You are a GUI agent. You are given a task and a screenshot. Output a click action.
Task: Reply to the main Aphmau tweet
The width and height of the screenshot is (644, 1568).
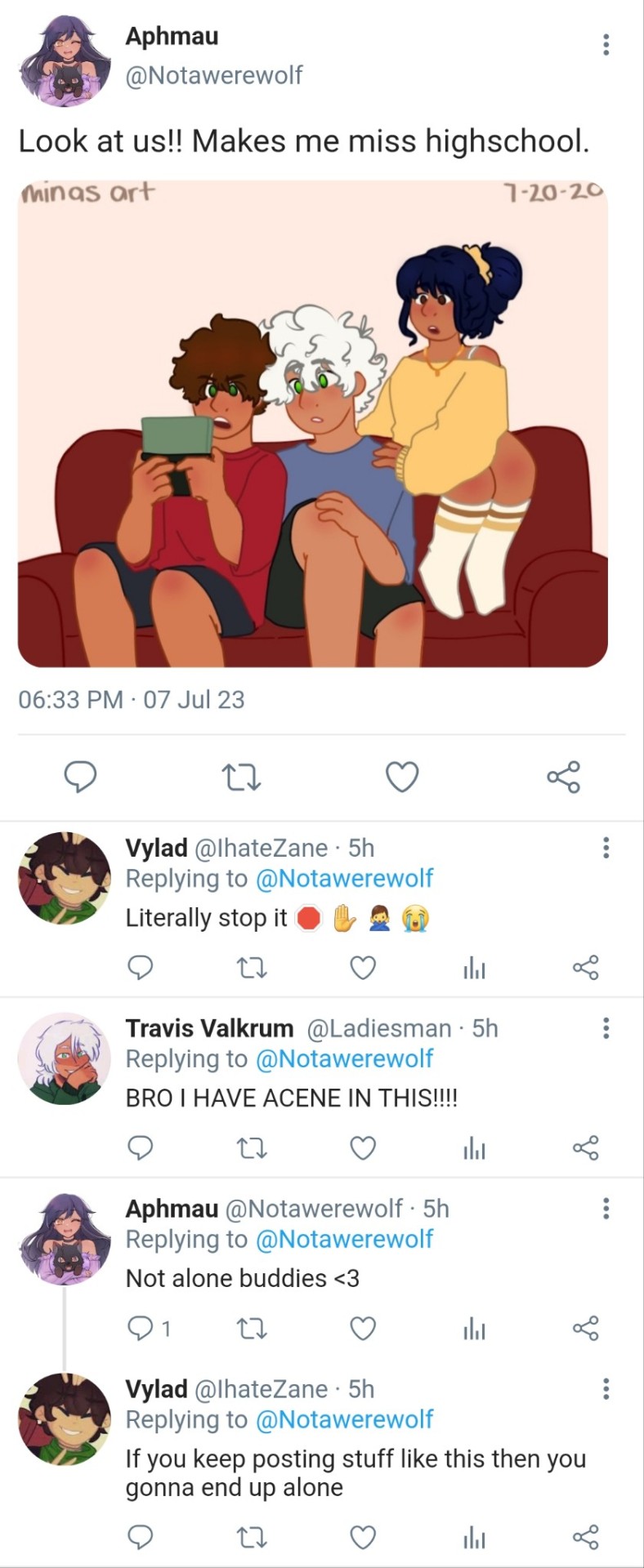(x=81, y=777)
